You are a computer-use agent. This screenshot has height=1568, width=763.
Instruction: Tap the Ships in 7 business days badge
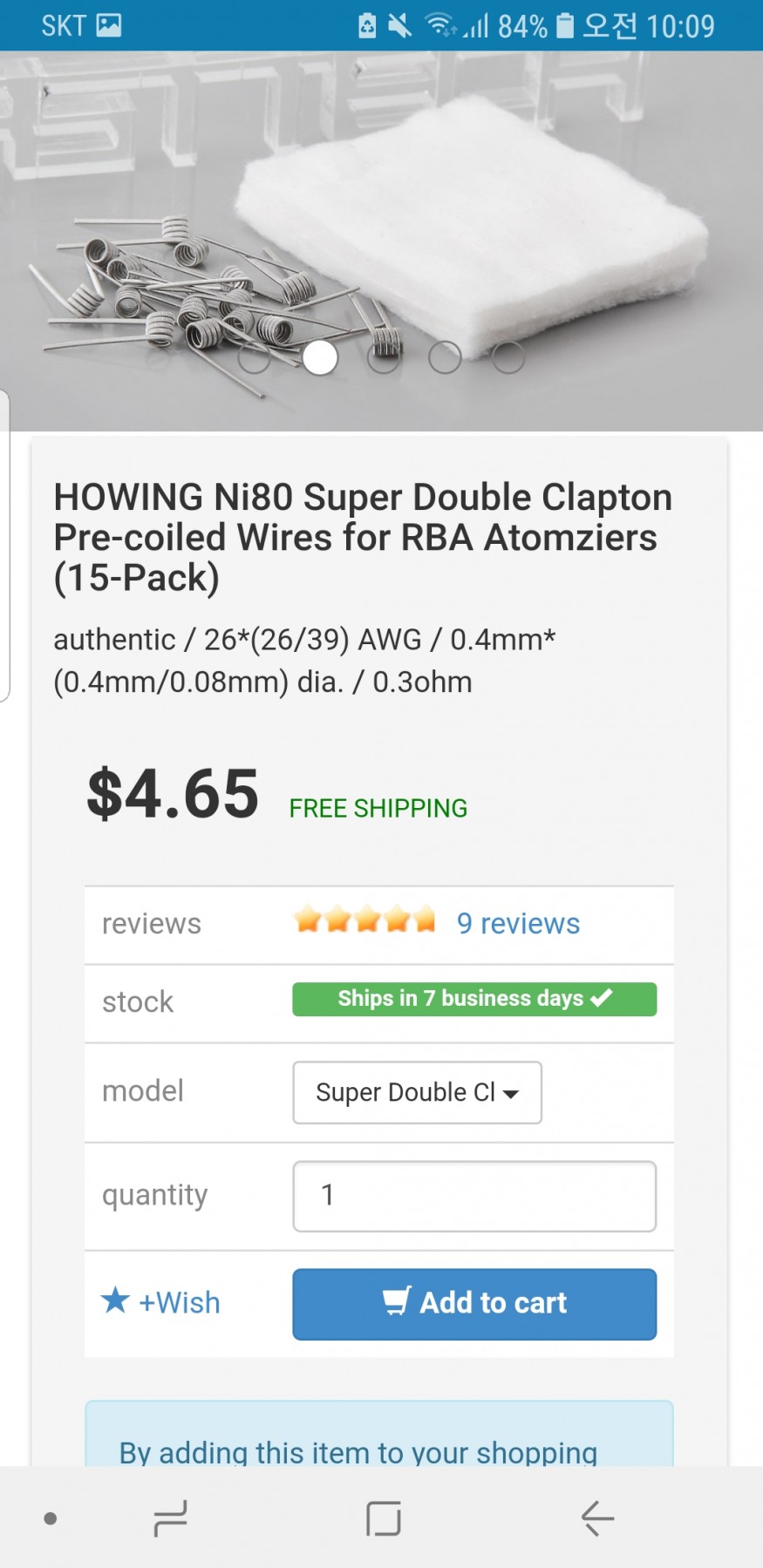pyautogui.click(x=474, y=999)
